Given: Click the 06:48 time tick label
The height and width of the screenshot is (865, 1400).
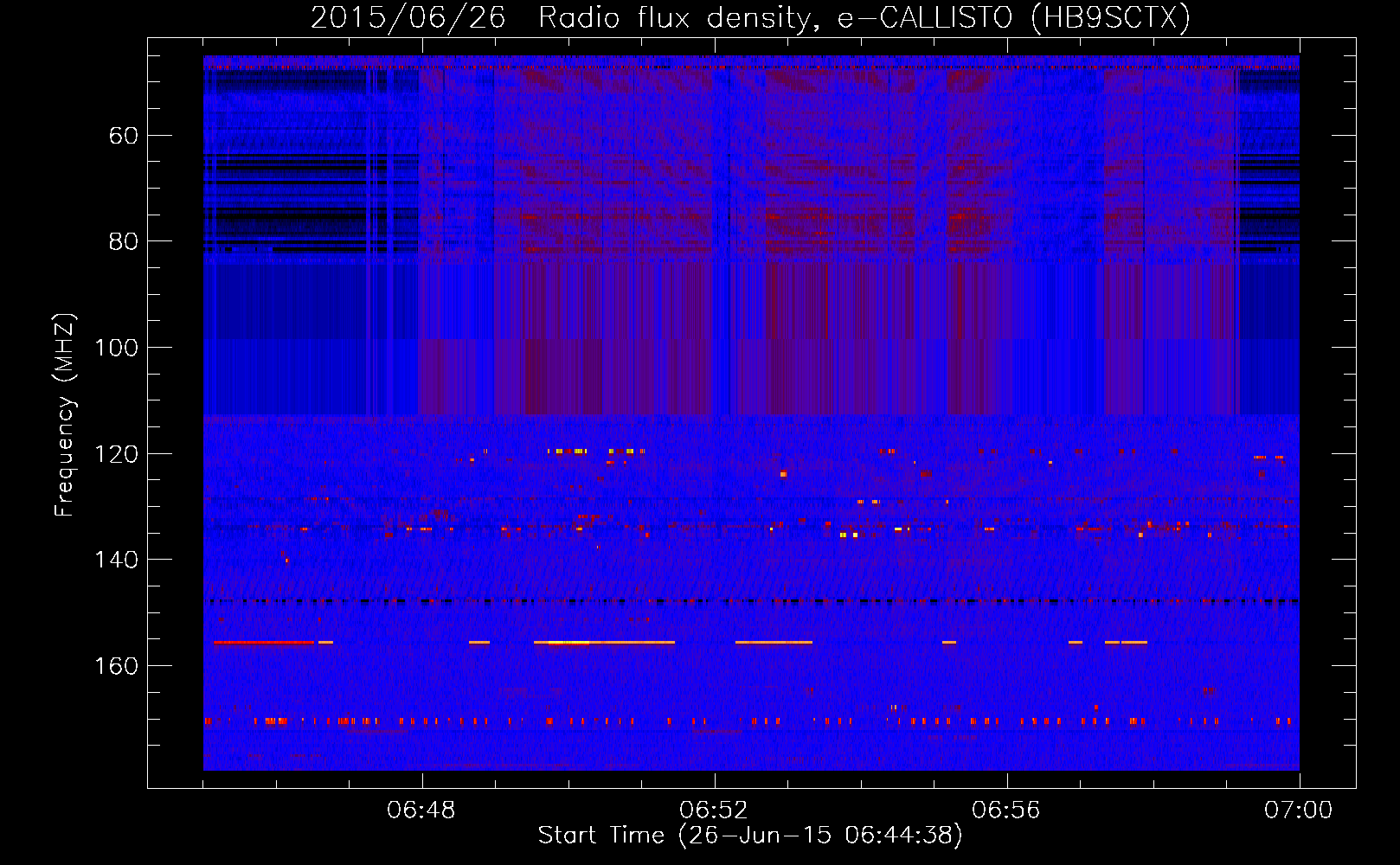Looking at the screenshot, I should pyautogui.click(x=422, y=811).
